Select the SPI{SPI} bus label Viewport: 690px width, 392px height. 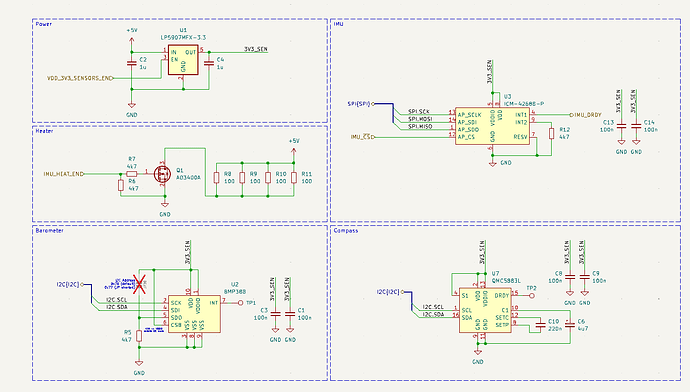point(360,104)
